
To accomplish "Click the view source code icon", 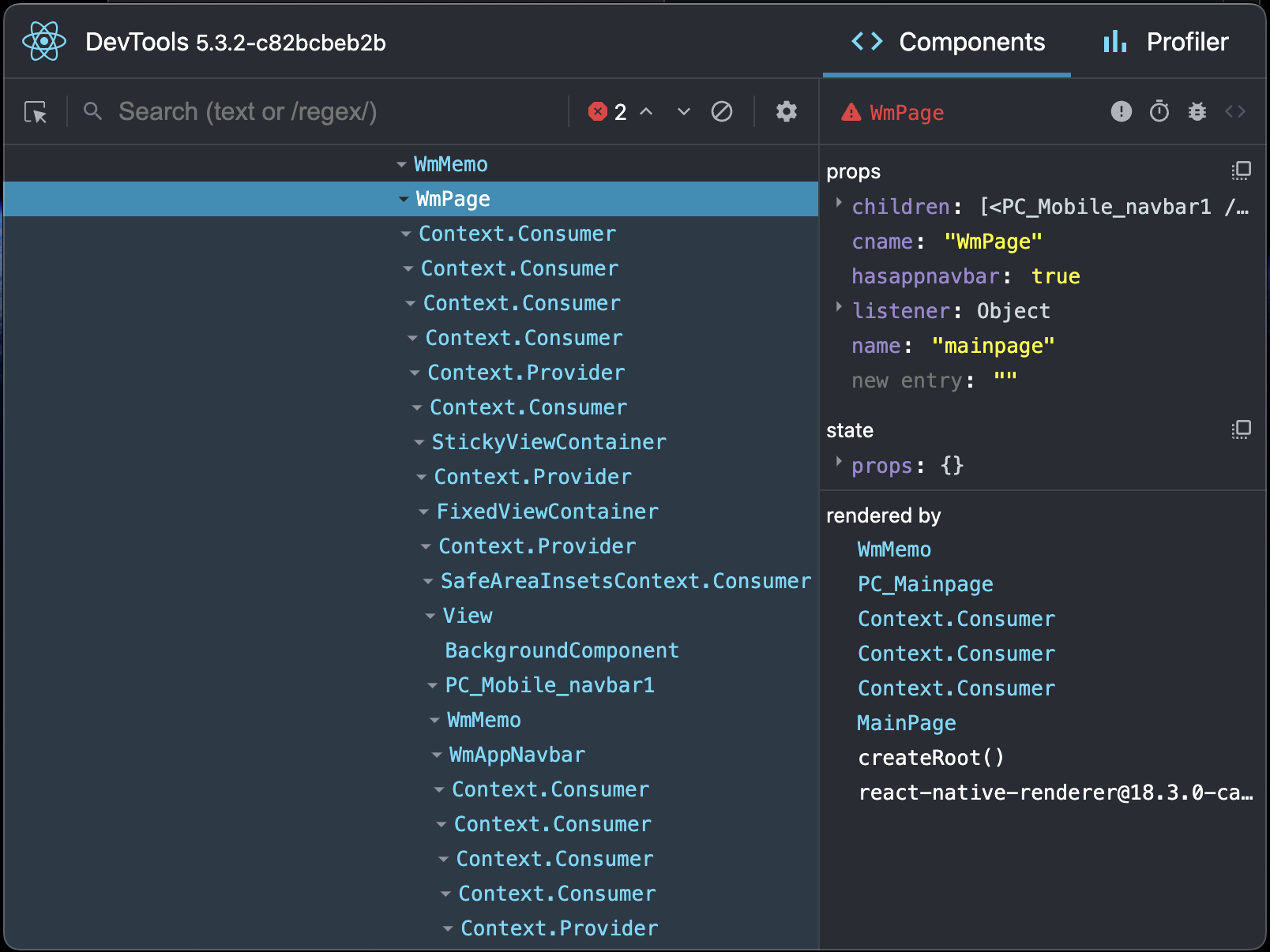I will pyautogui.click(x=1234, y=112).
